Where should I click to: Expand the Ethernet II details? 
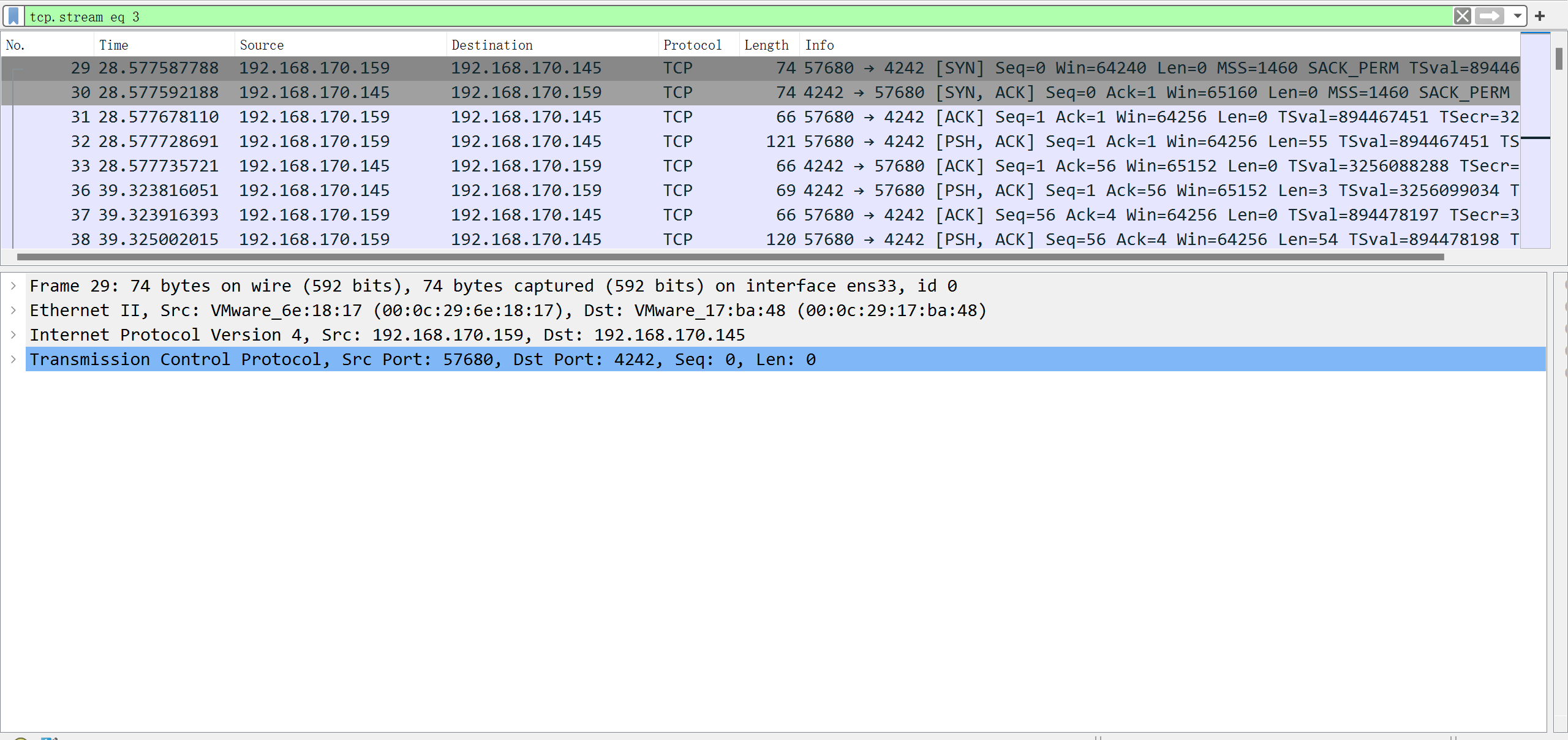pyautogui.click(x=13, y=310)
